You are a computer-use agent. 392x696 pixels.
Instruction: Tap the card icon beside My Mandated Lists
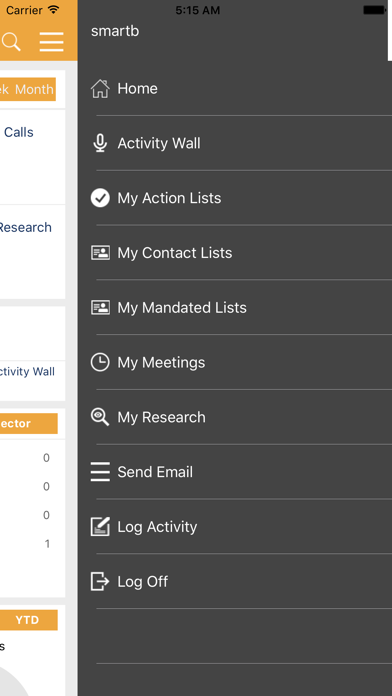100,307
